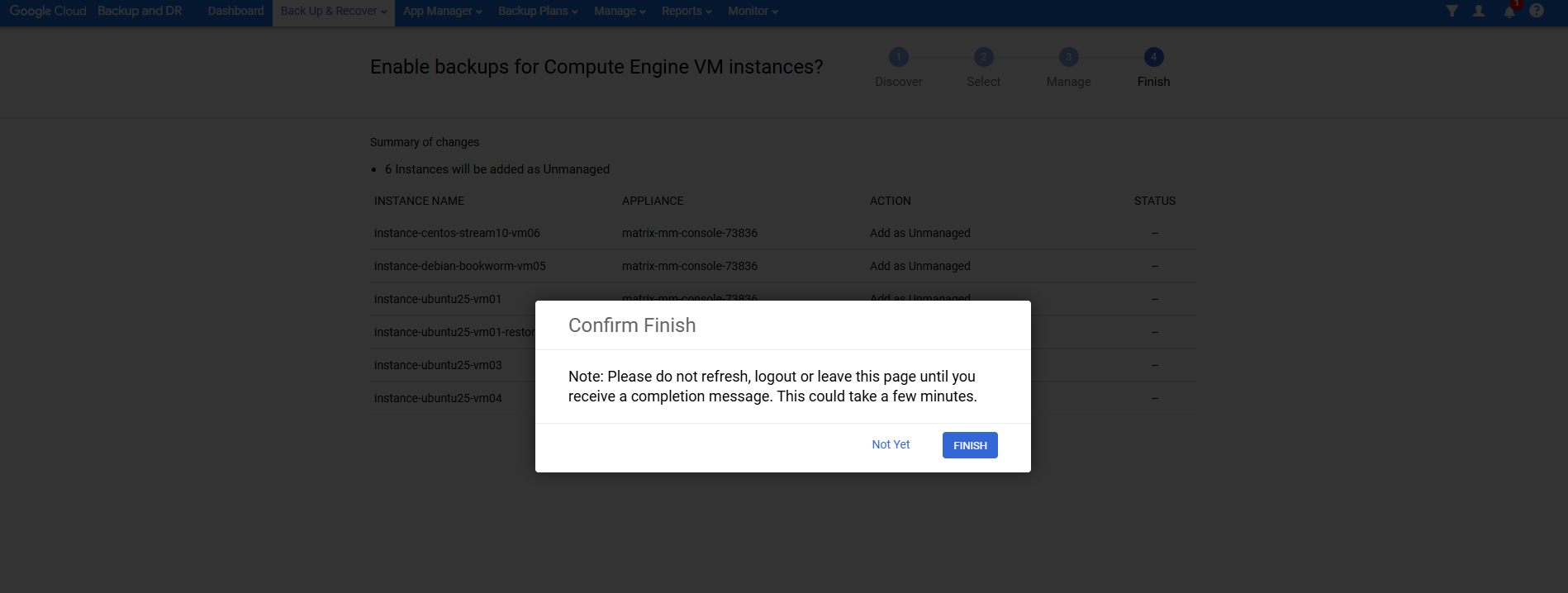Open the Backup Plans dropdown
The width and height of the screenshot is (1568, 593).
[538, 12]
